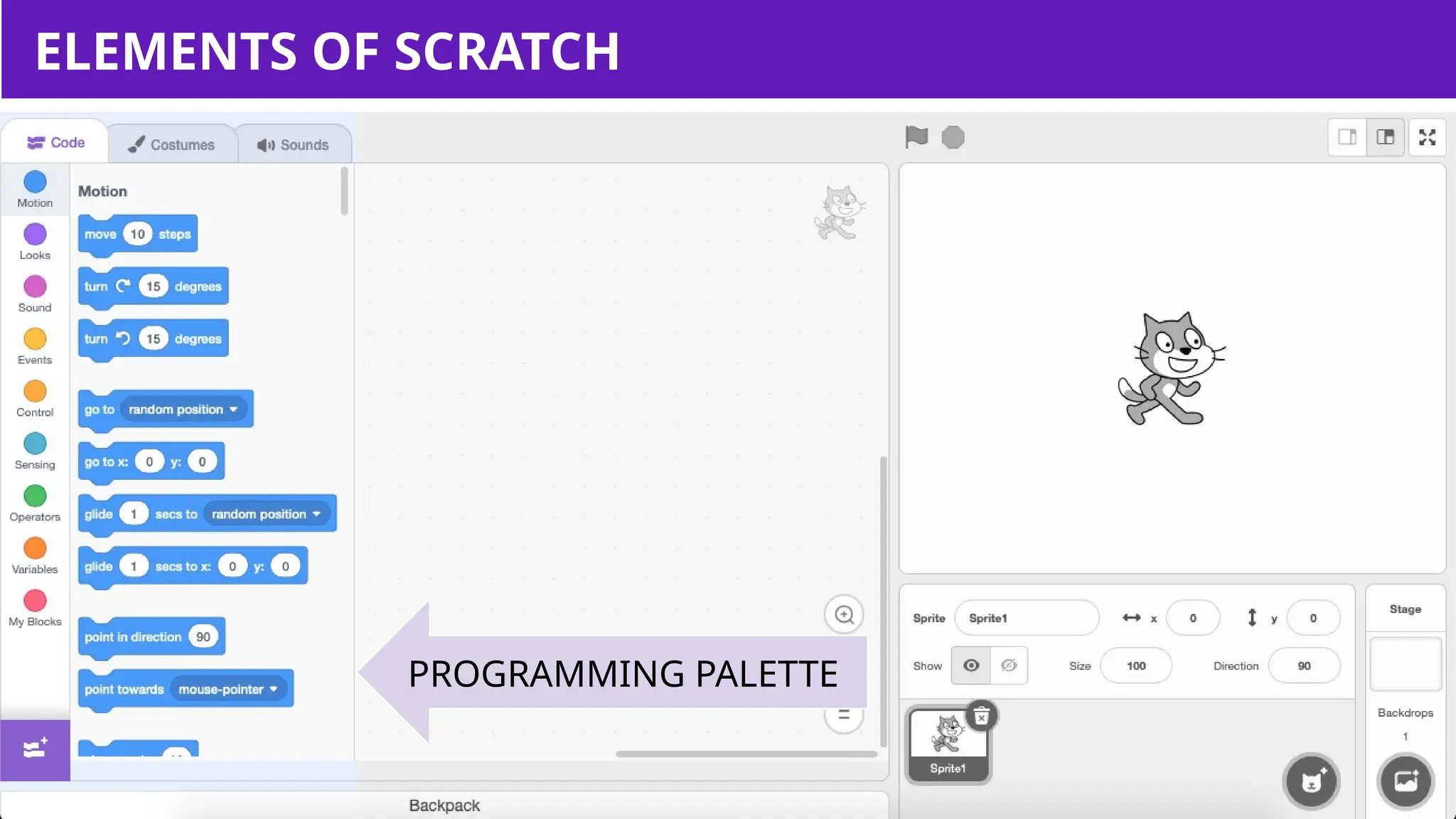Image resolution: width=1456 pixels, height=819 pixels.
Task: Click the workspace vertical scrollbar
Action: click(x=884, y=601)
